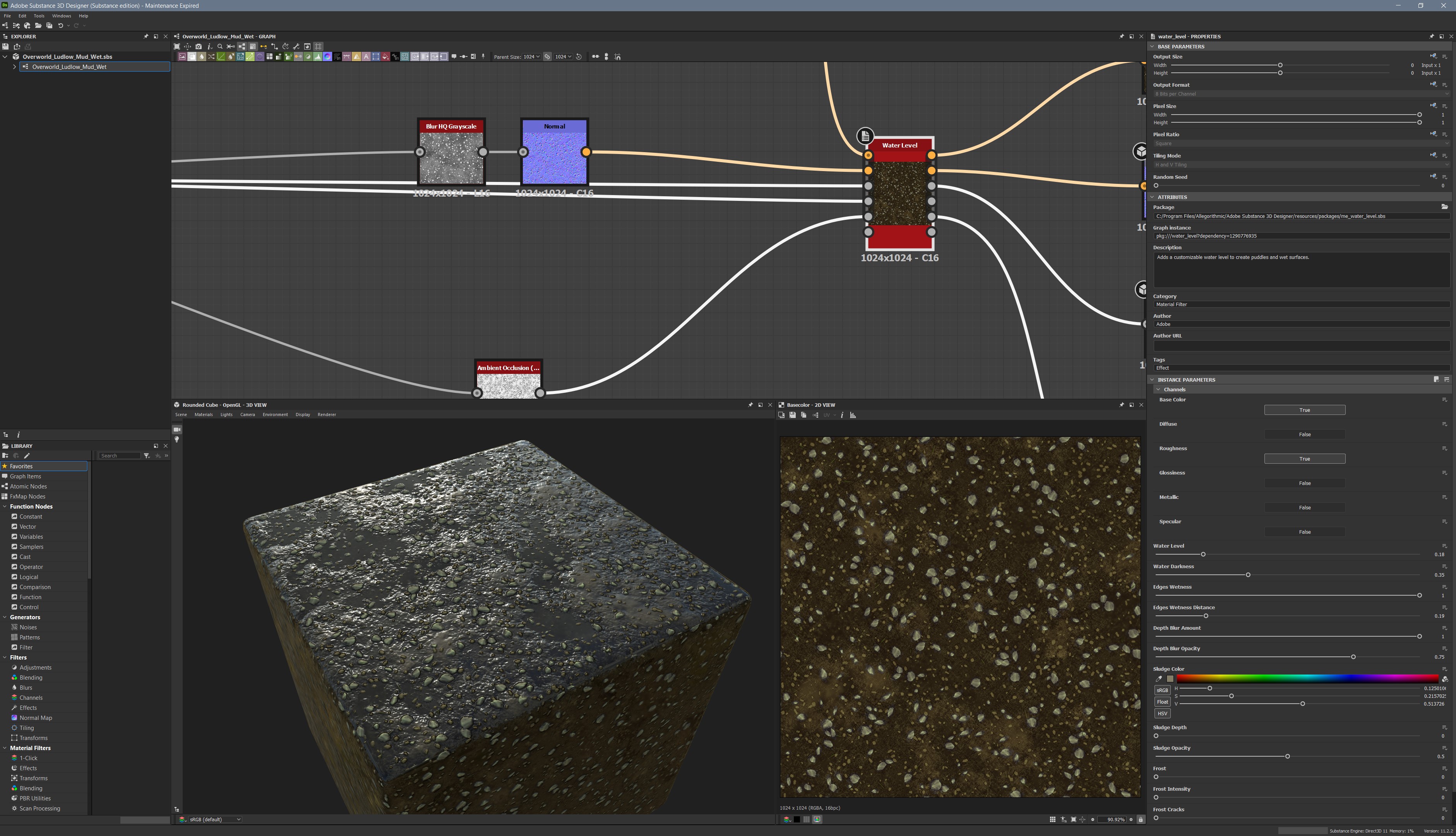Click the Library Search field

[120, 456]
